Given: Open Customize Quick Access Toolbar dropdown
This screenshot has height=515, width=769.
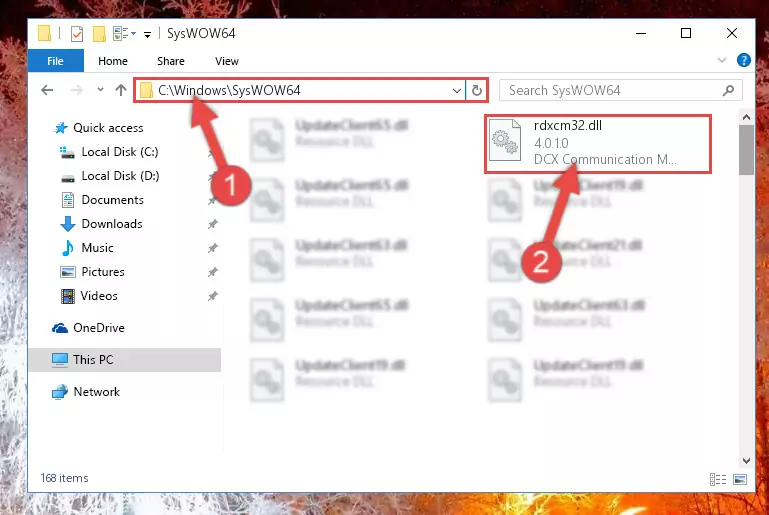Looking at the screenshot, I should [147, 34].
